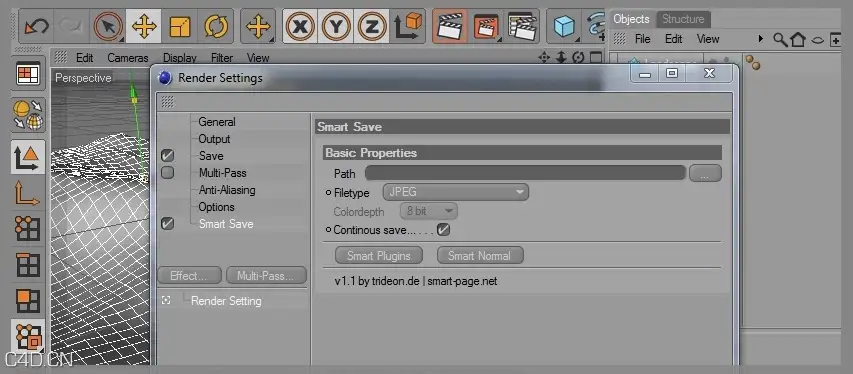The width and height of the screenshot is (853, 374).
Task: Activate the highlighted Move tool
Action: pos(144,26)
